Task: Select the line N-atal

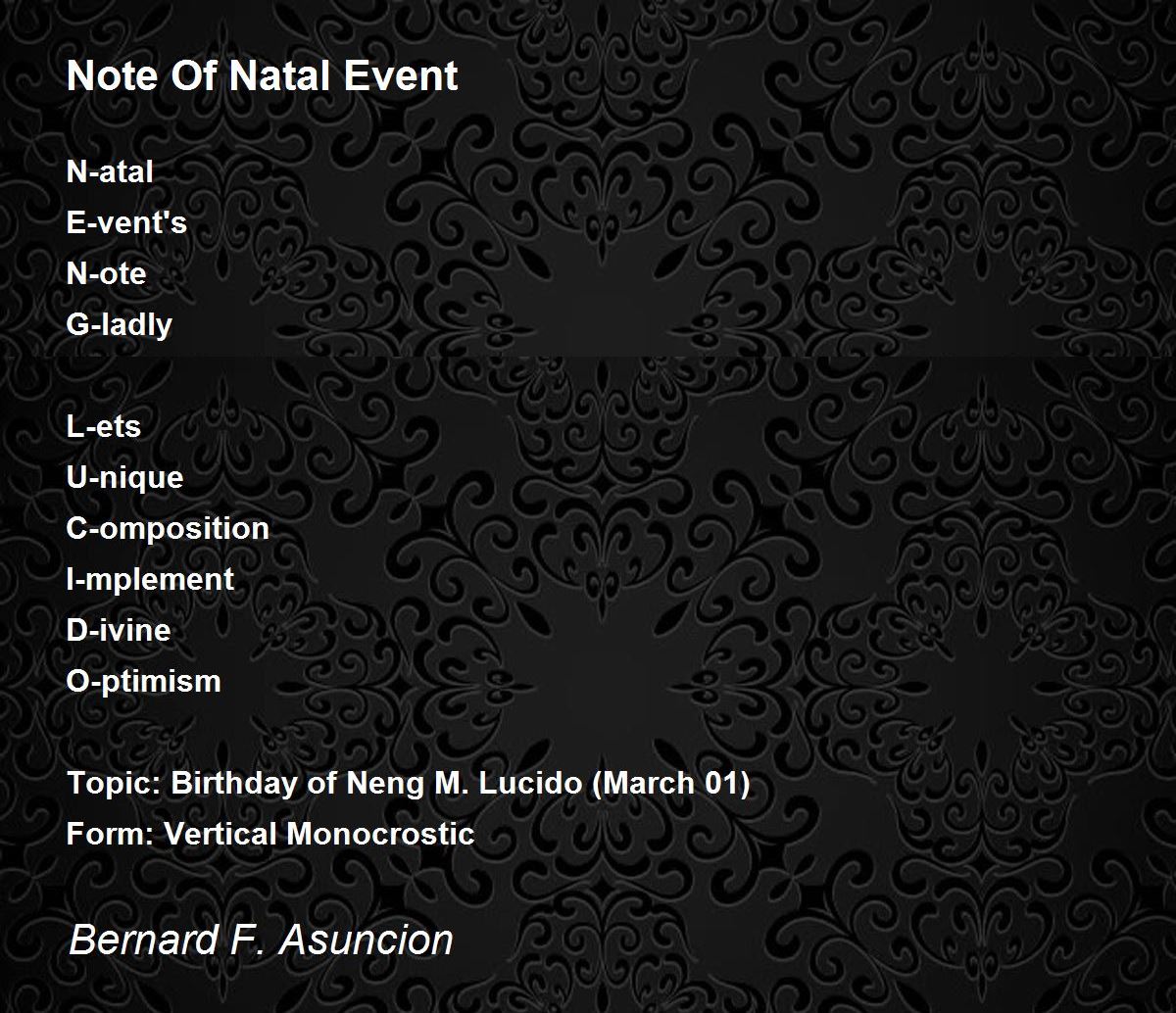Action: pyautogui.click(x=110, y=171)
